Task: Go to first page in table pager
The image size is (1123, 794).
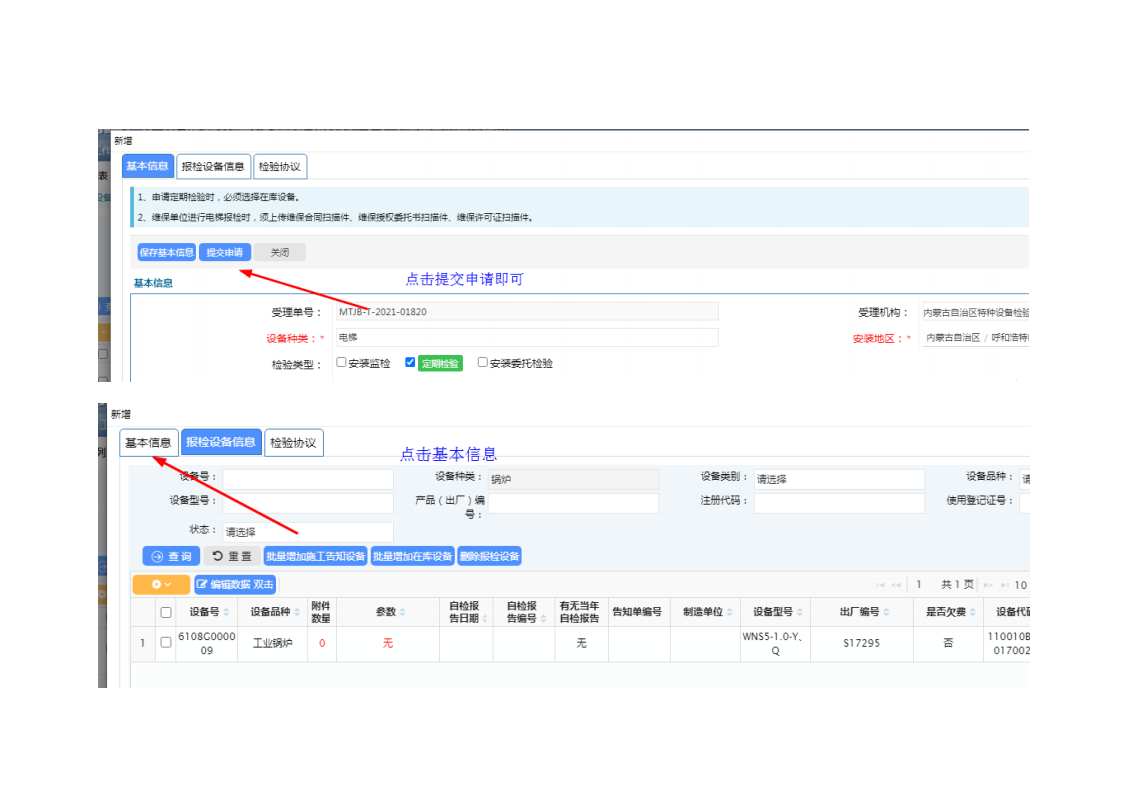Action: click(880, 585)
